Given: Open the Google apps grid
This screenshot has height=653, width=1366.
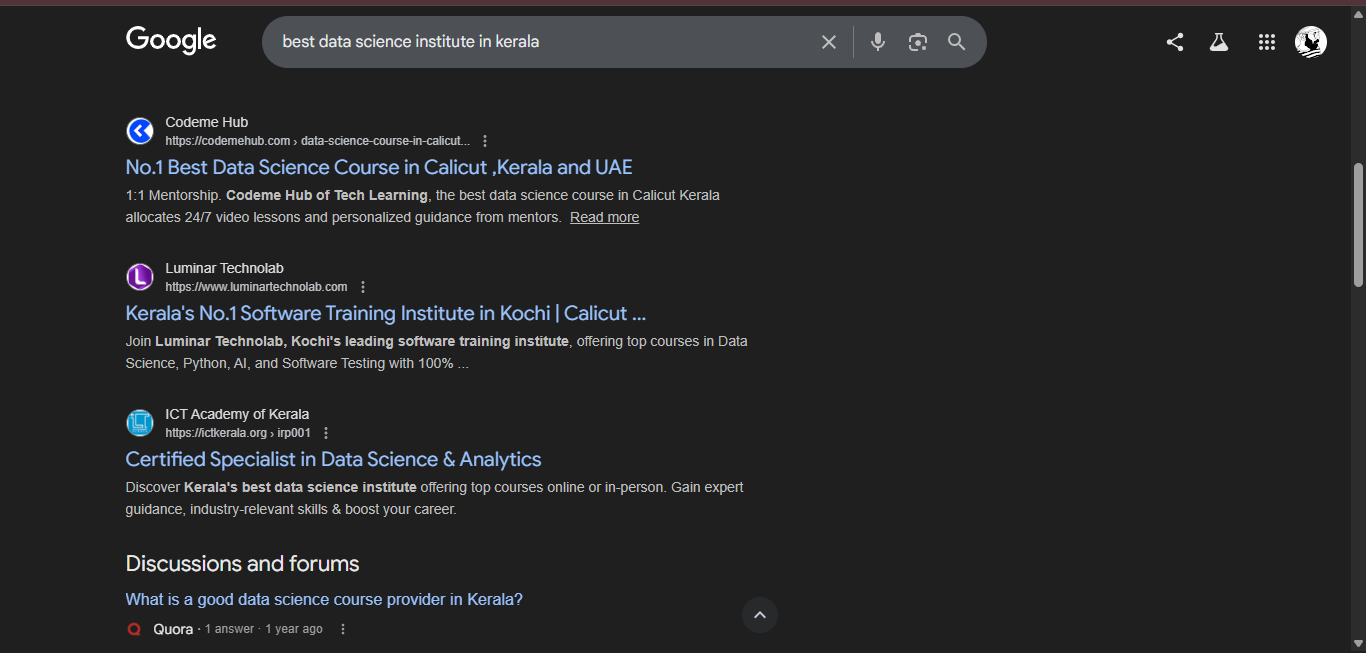Looking at the screenshot, I should point(1266,42).
